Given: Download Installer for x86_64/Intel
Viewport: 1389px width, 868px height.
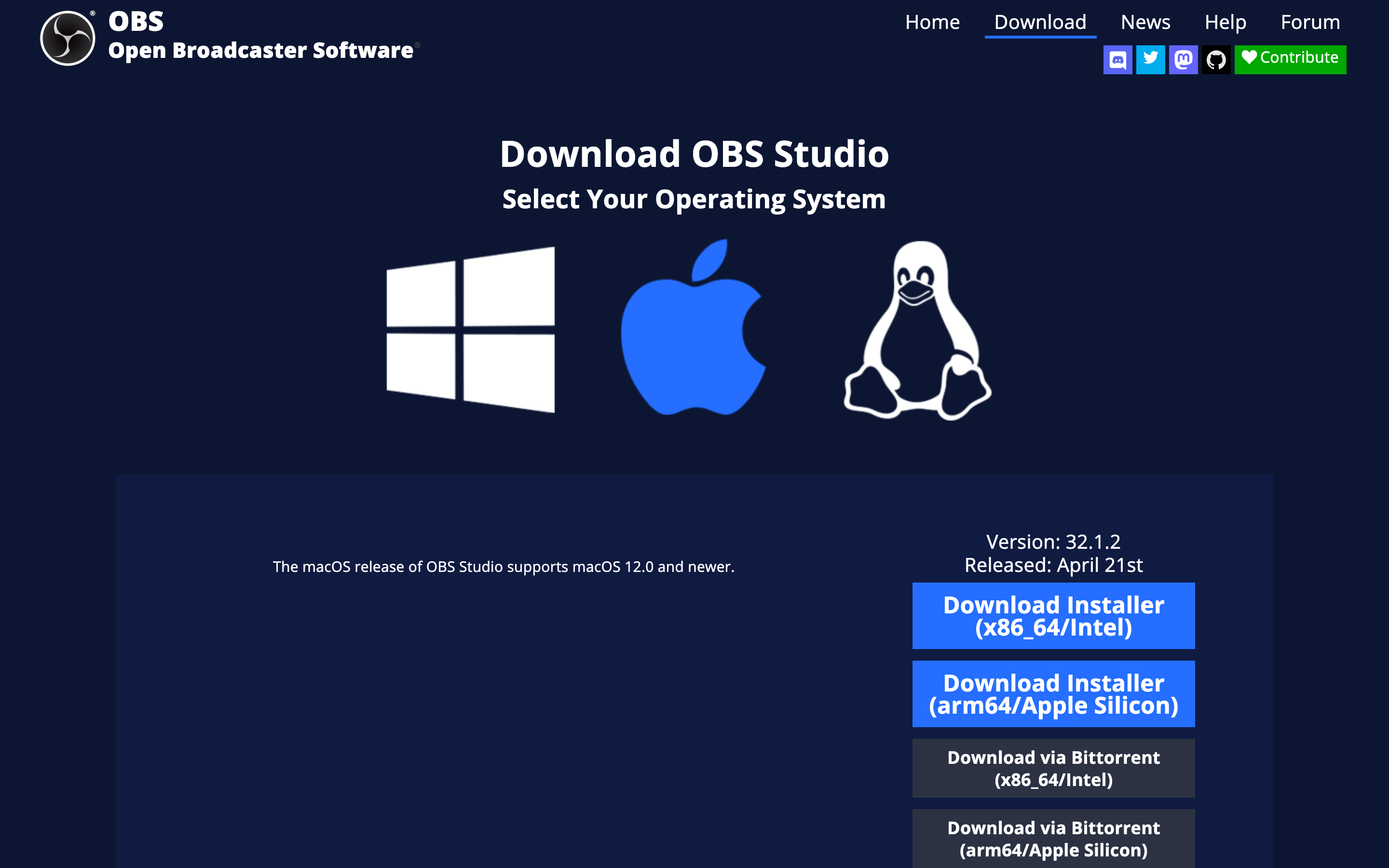Looking at the screenshot, I should [x=1053, y=615].
